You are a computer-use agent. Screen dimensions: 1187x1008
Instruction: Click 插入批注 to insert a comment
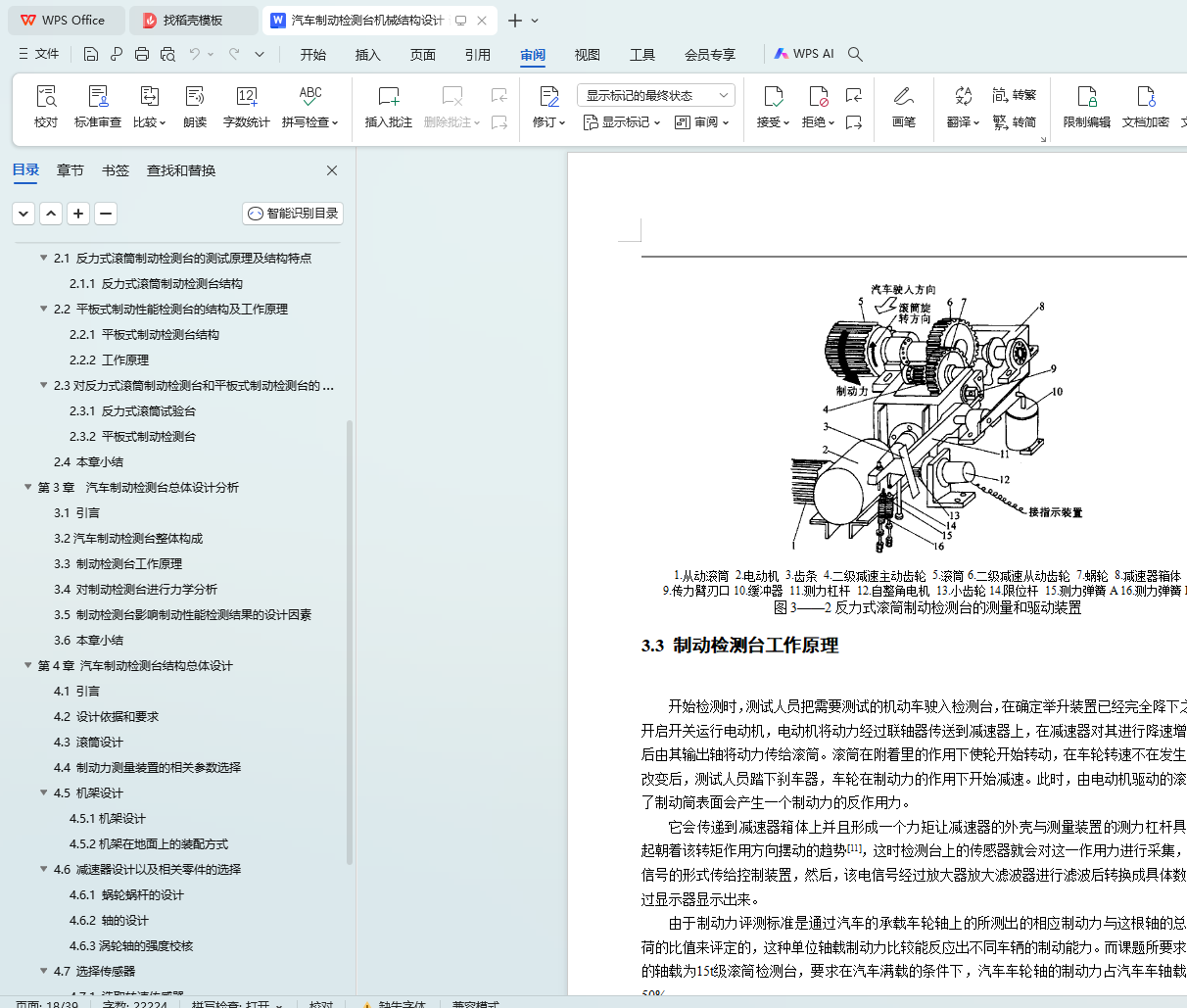[x=389, y=106]
